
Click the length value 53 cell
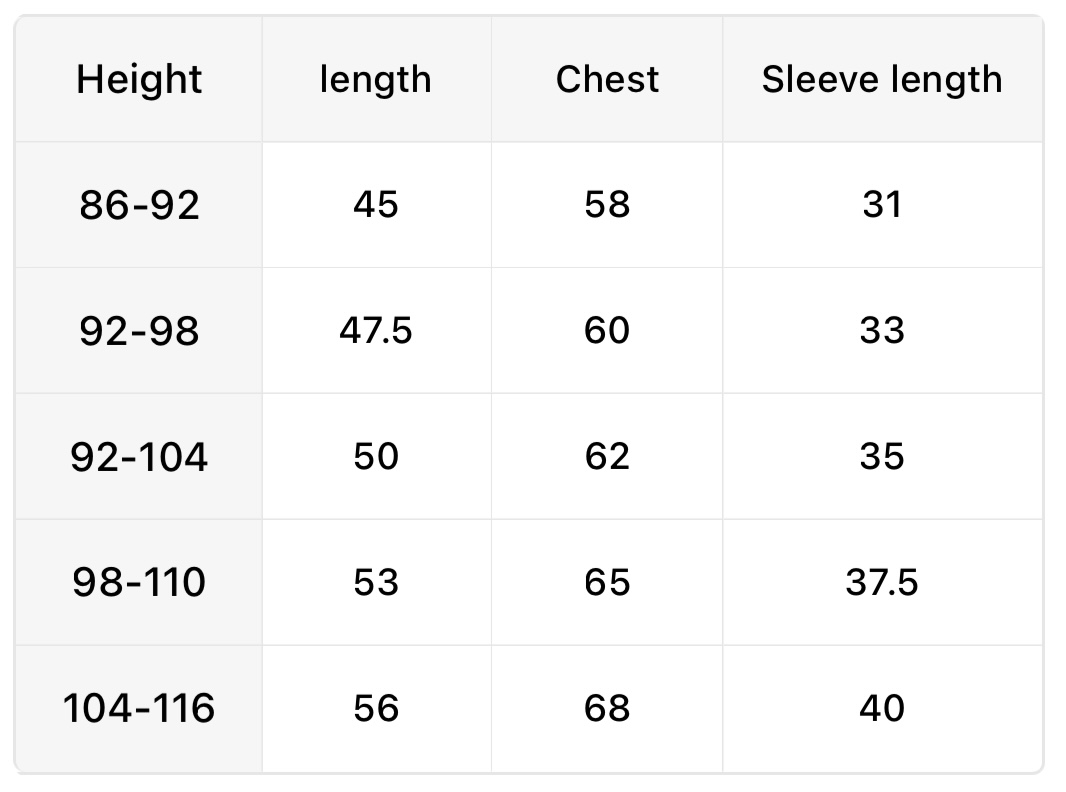[x=376, y=582]
